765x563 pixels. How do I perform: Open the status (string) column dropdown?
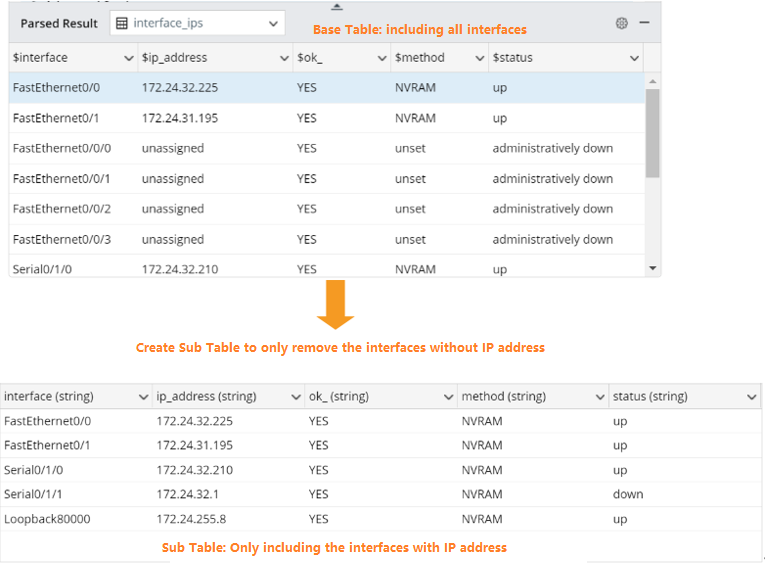751,397
